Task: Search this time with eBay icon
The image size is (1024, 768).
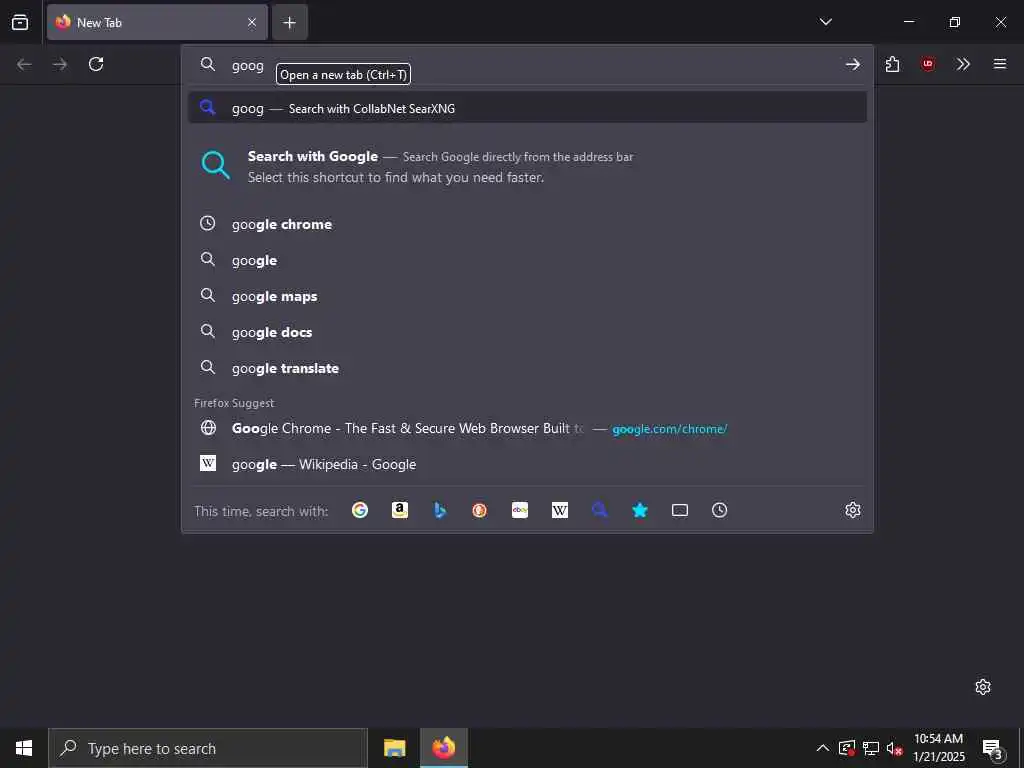Action: point(520,510)
